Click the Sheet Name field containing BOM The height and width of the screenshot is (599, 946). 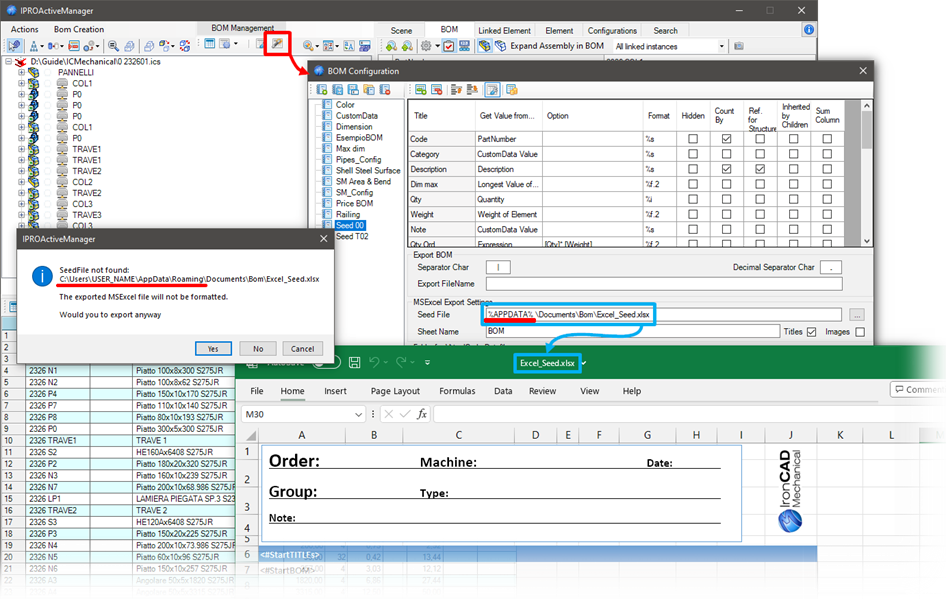pyautogui.click(x=632, y=331)
